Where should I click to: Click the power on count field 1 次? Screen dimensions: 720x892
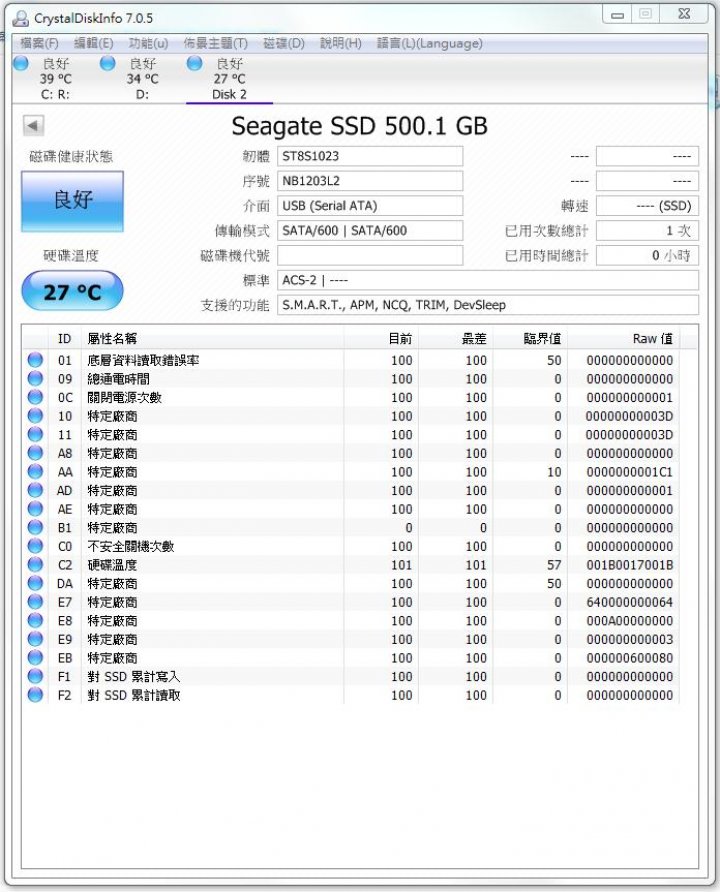647,230
